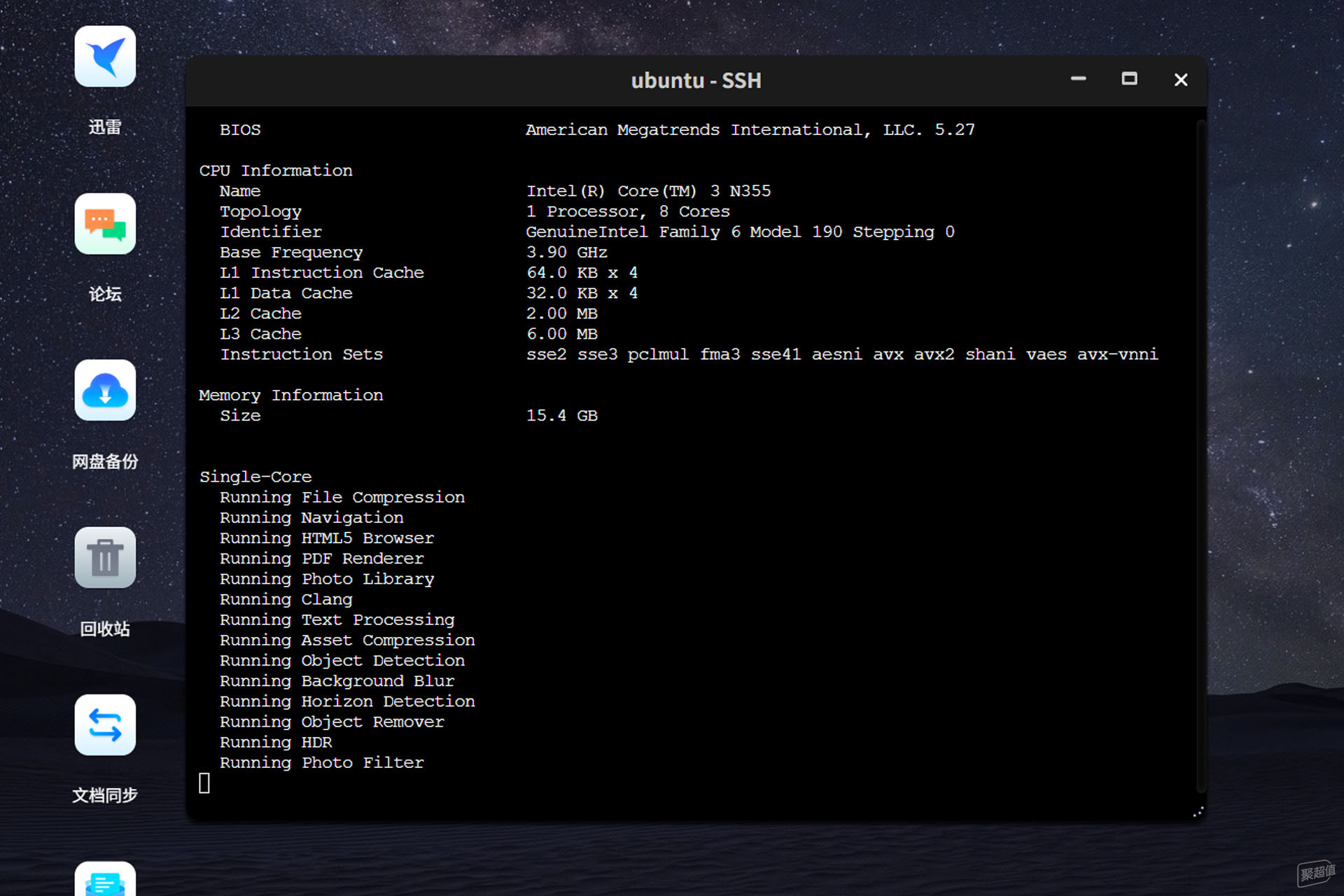Screen dimensions: 1344x896
Task: Open the 论坛 forum desktop icon
Action: click(105, 224)
